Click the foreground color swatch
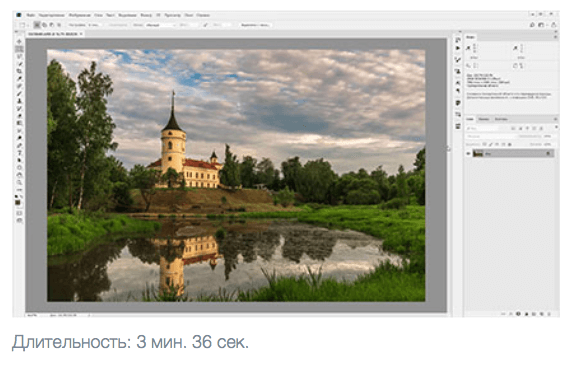This screenshot has width=588, height=374. 18,203
